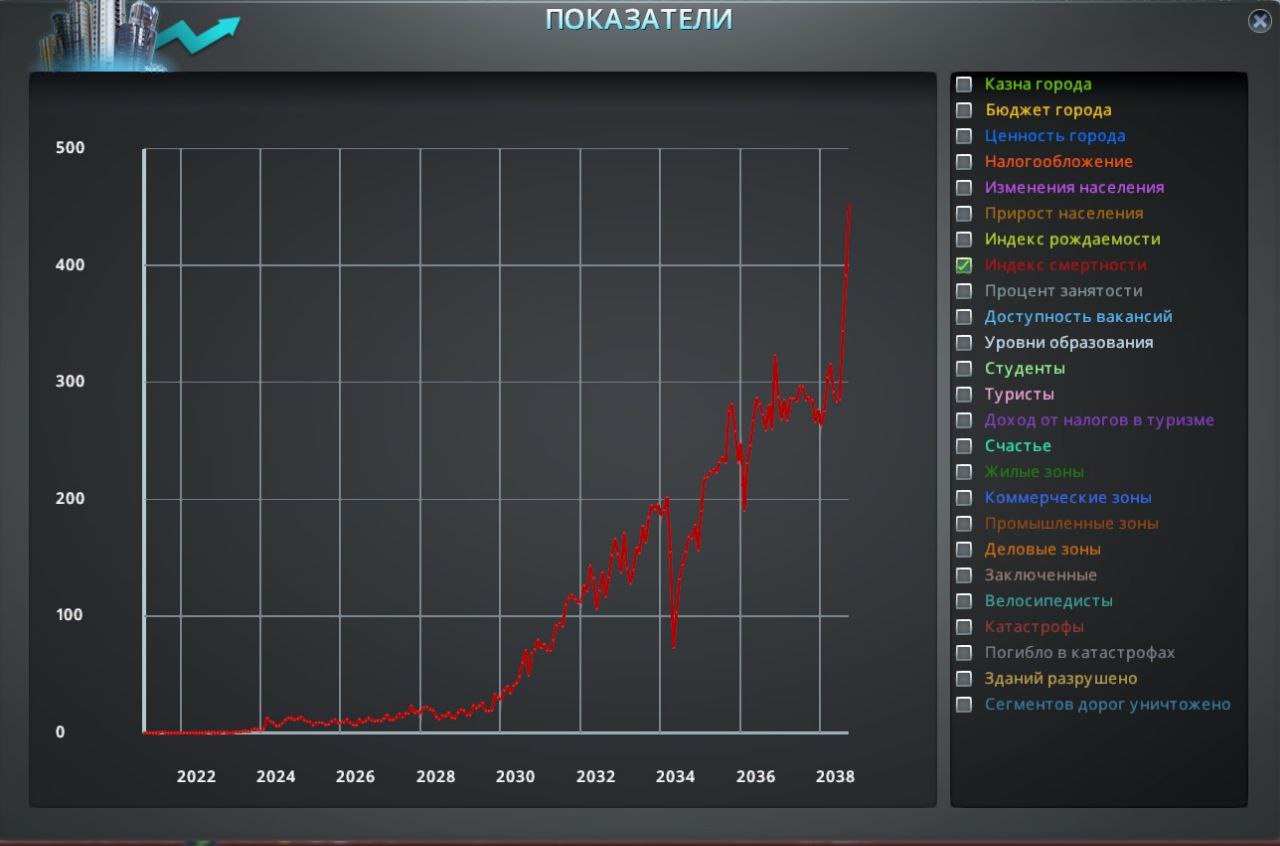Image resolution: width=1280 pixels, height=846 pixels.
Task: Check the Заключенные checkbox
Action: [964, 575]
